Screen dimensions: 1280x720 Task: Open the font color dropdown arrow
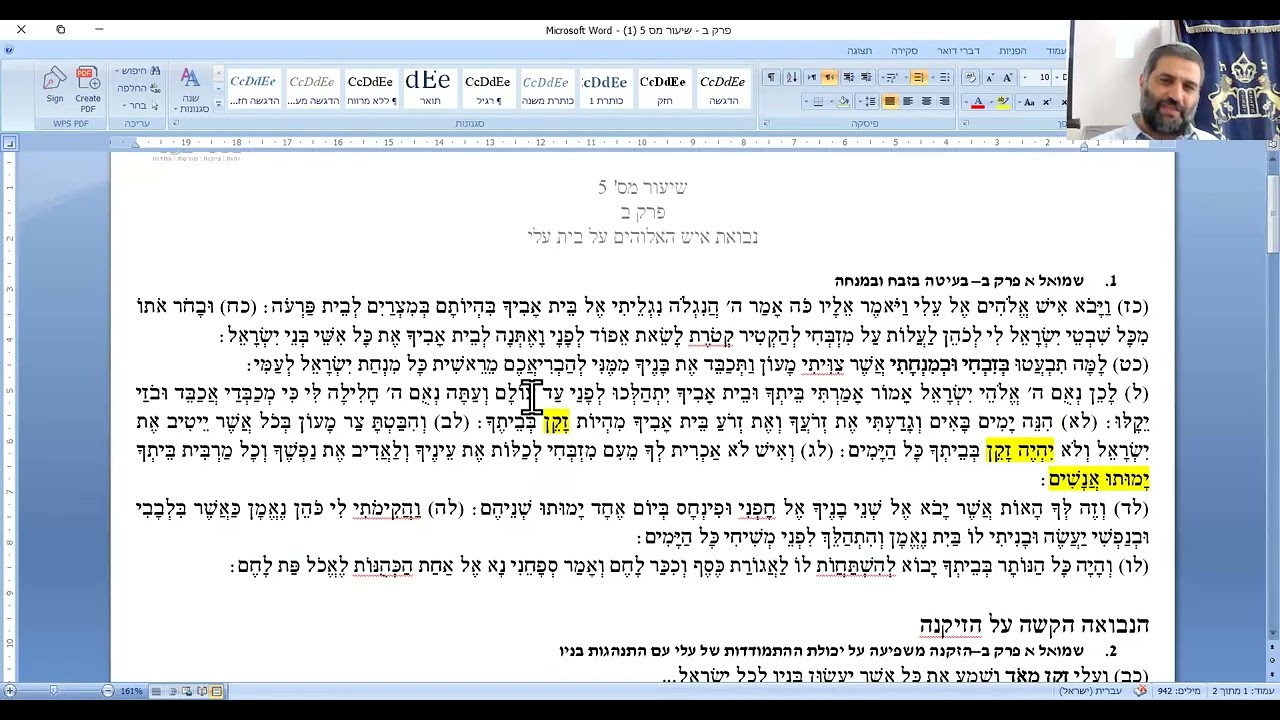pos(966,101)
